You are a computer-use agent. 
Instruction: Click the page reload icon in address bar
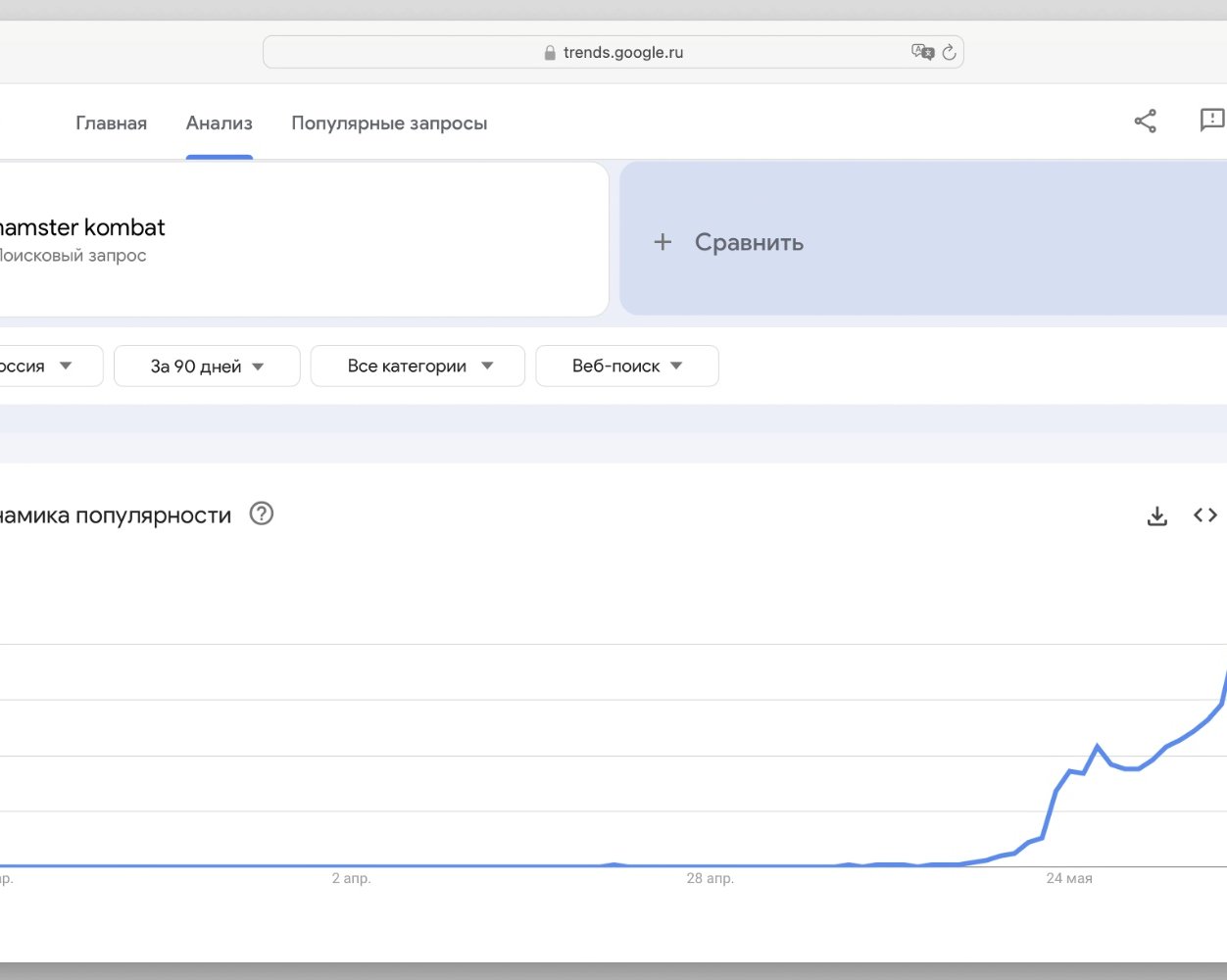point(949,52)
